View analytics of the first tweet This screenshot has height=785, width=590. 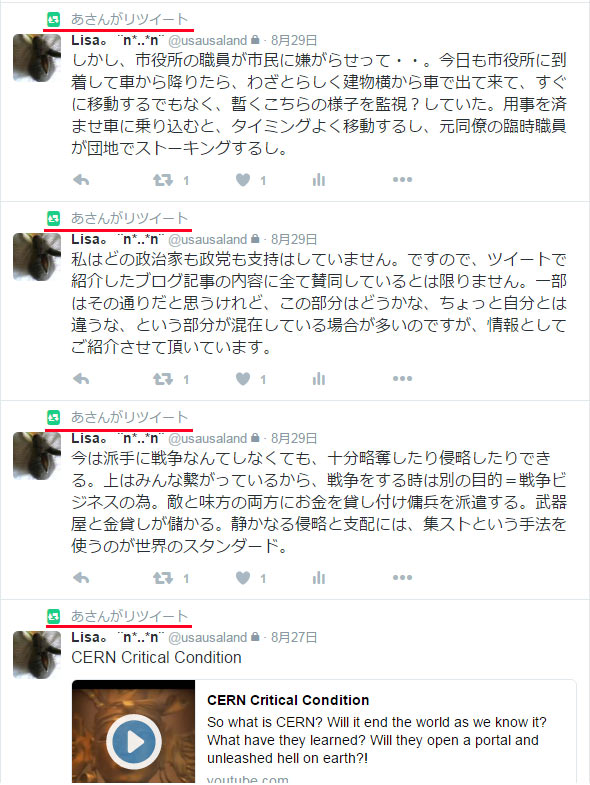tap(319, 180)
